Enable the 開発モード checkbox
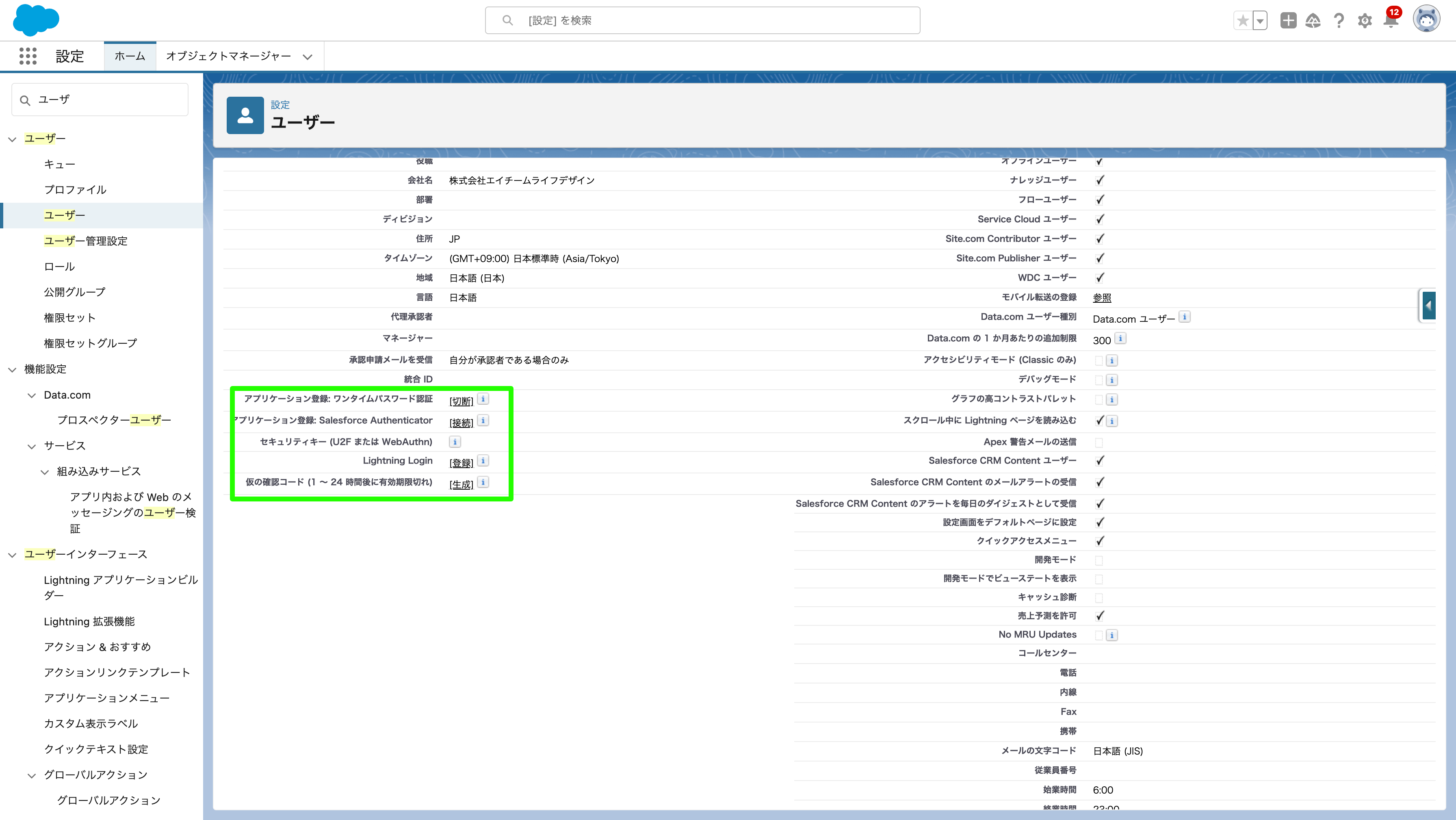The height and width of the screenshot is (820, 1456). point(1099,559)
